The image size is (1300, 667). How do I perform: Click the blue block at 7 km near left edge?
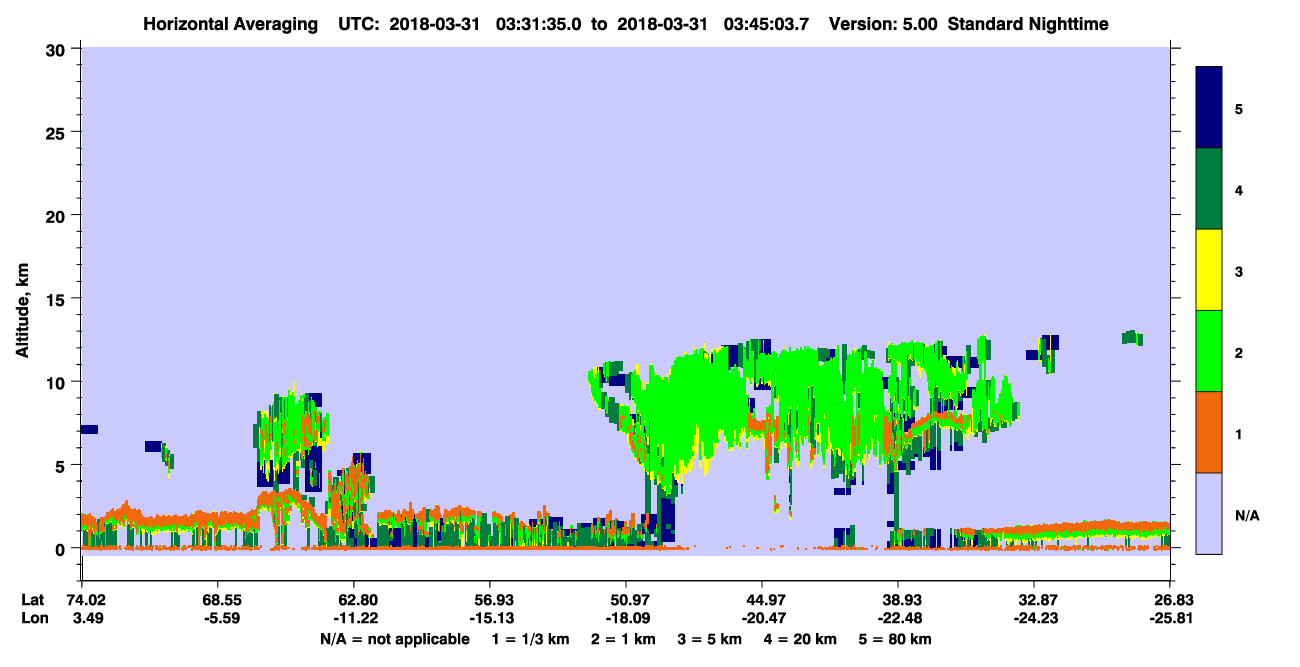point(89,429)
